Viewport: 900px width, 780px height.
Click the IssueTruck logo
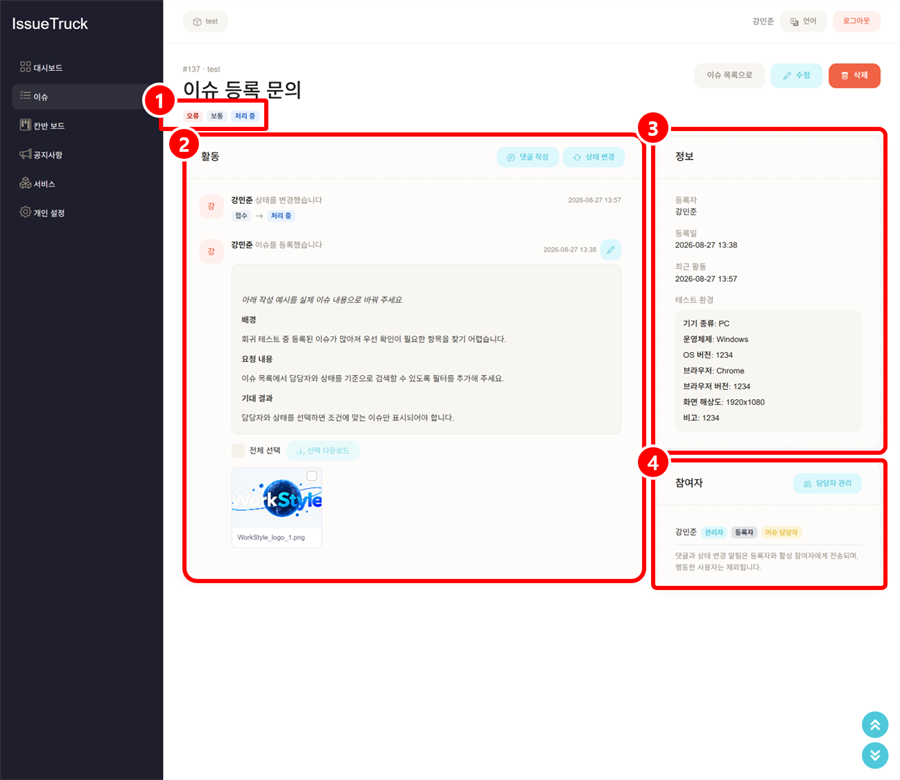[x=50, y=24]
